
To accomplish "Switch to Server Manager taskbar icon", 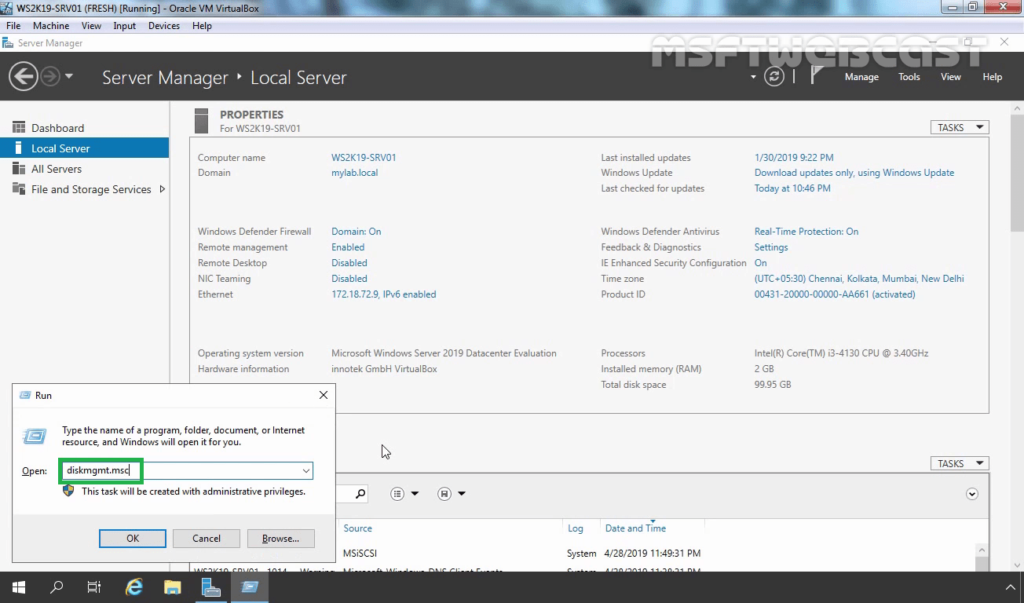I will [211, 587].
